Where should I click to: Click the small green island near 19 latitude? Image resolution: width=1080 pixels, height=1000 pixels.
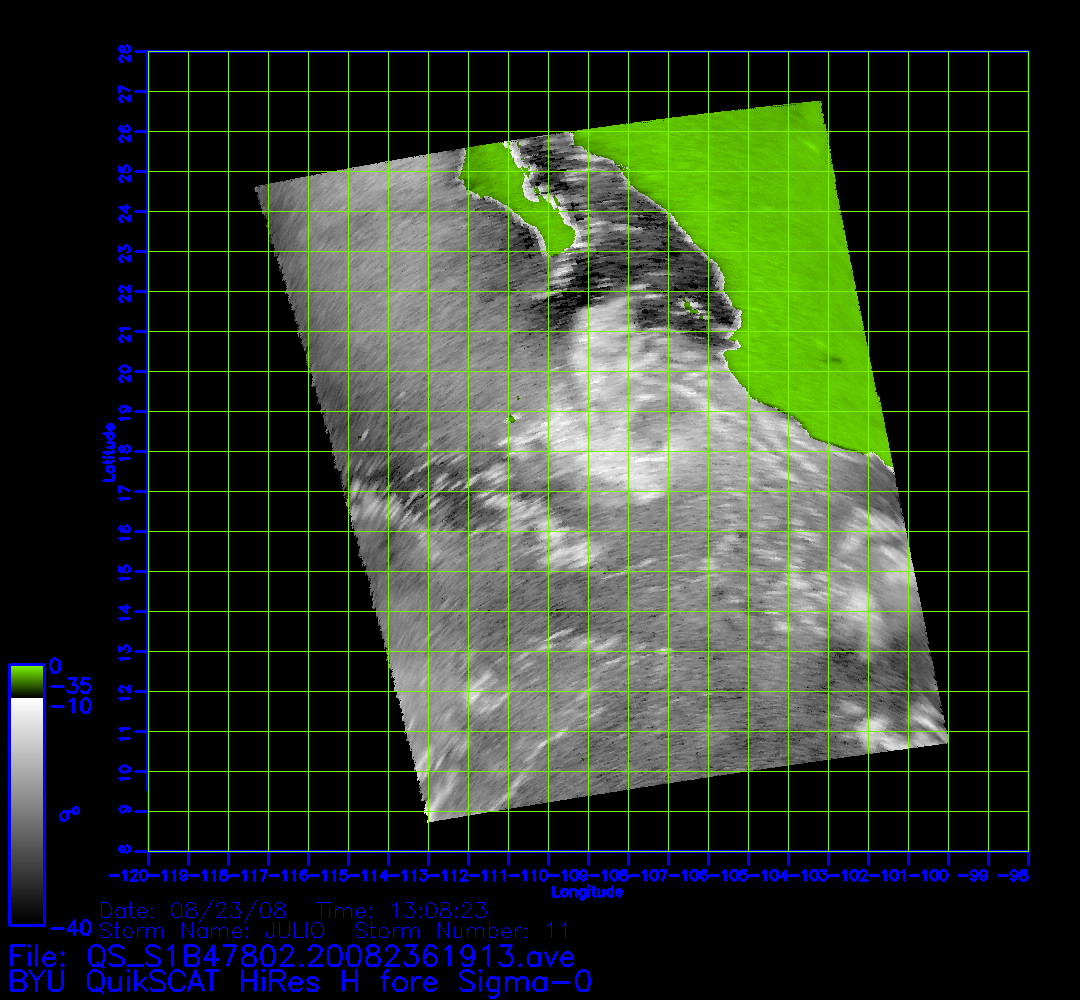click(x=513, y=419)
